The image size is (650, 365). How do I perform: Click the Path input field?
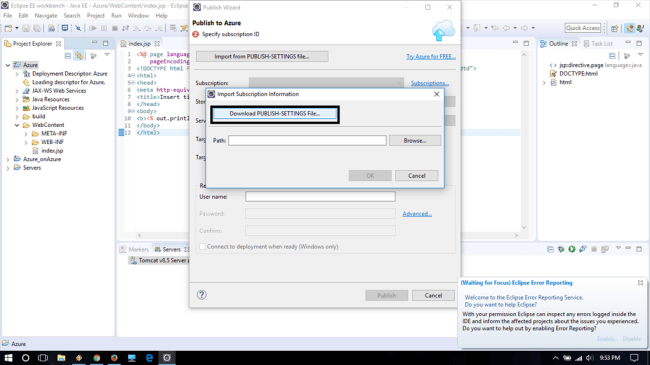(x=307, y=141)
